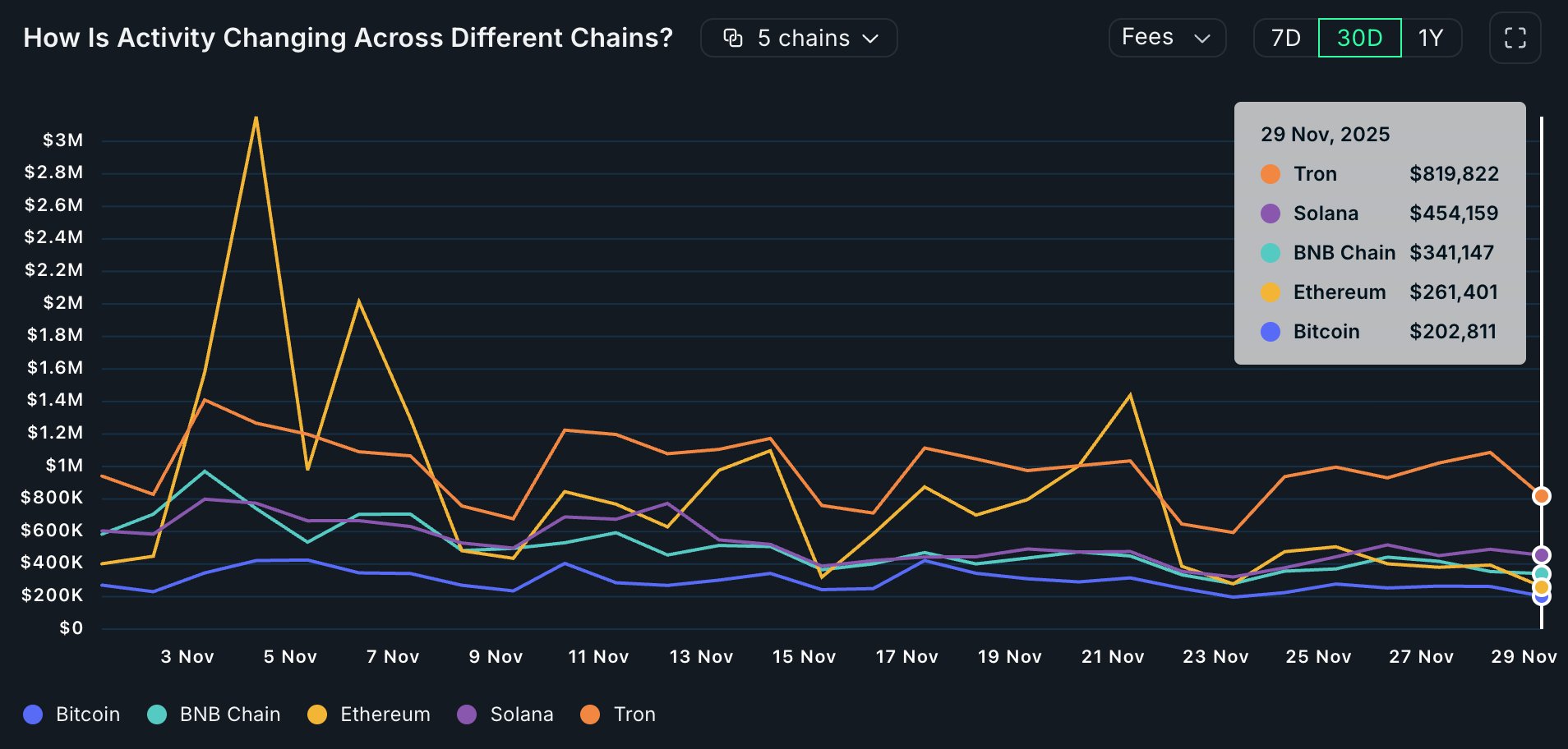Expand the Fees metric dropdown
The width and height of the screenshot is (1568, 749).
click(1166, 38)
